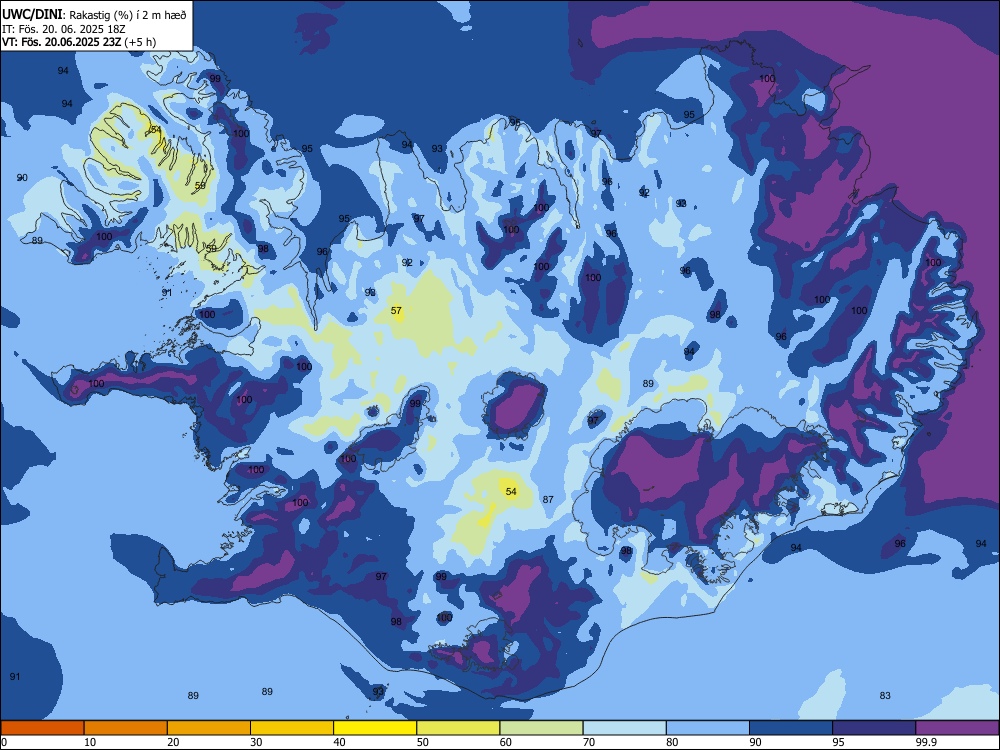Click the bright yellow 40–50 legend swatch

point(375,728)
